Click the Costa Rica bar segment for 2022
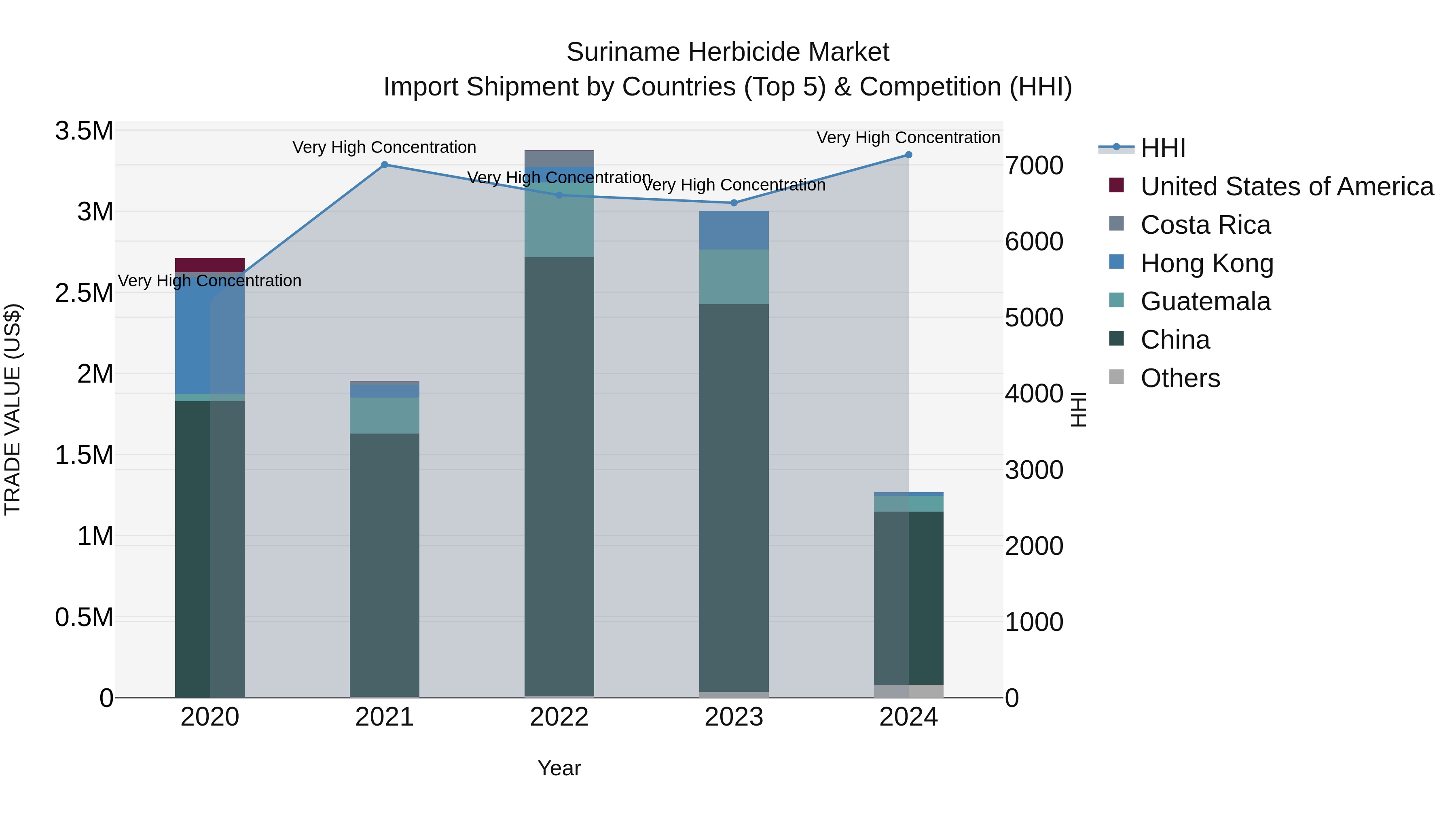Screen dimensions: 1456x819 click(x=560, y=159)
